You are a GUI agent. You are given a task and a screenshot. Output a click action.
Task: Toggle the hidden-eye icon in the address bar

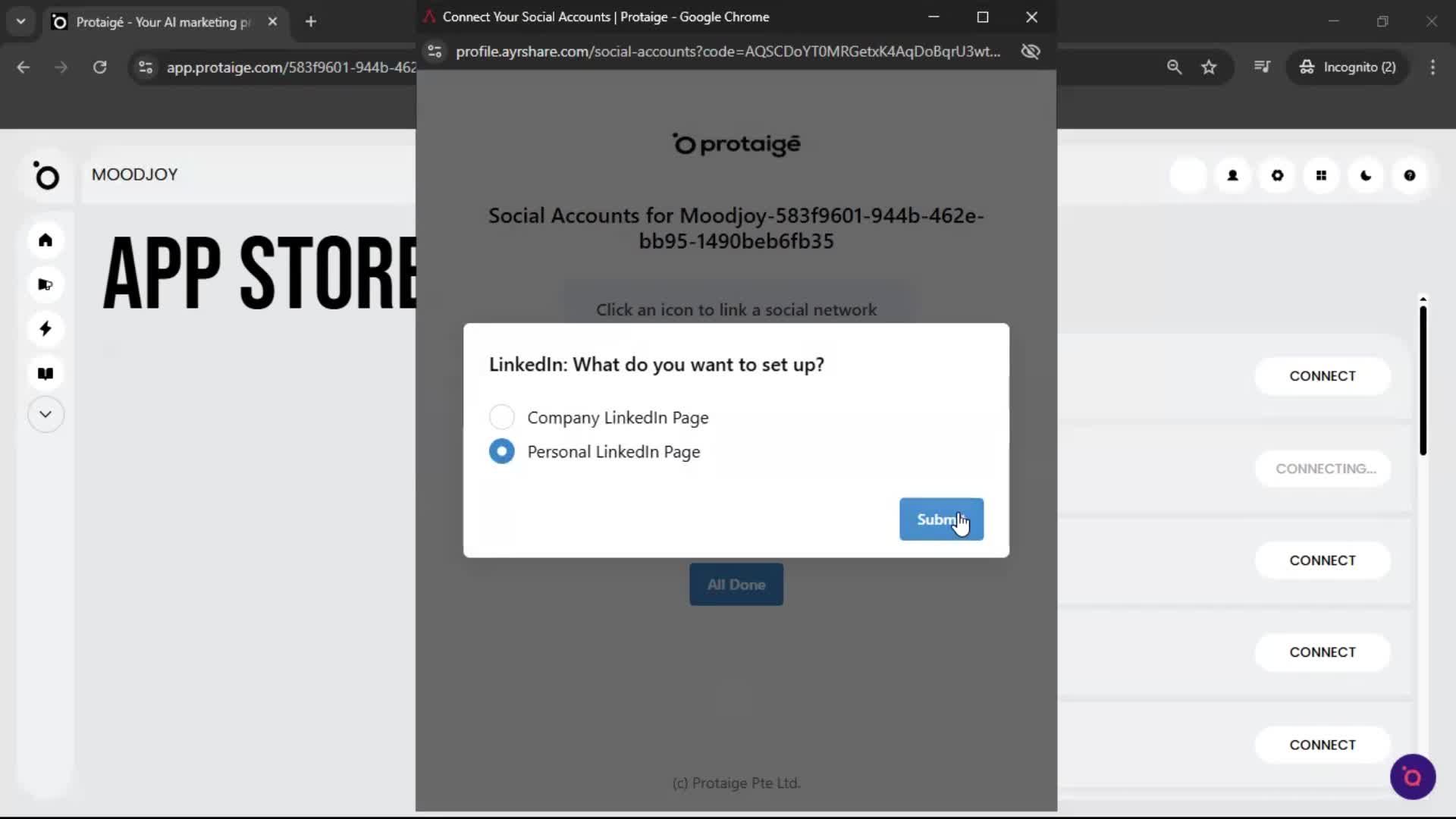click(1030, 52)
